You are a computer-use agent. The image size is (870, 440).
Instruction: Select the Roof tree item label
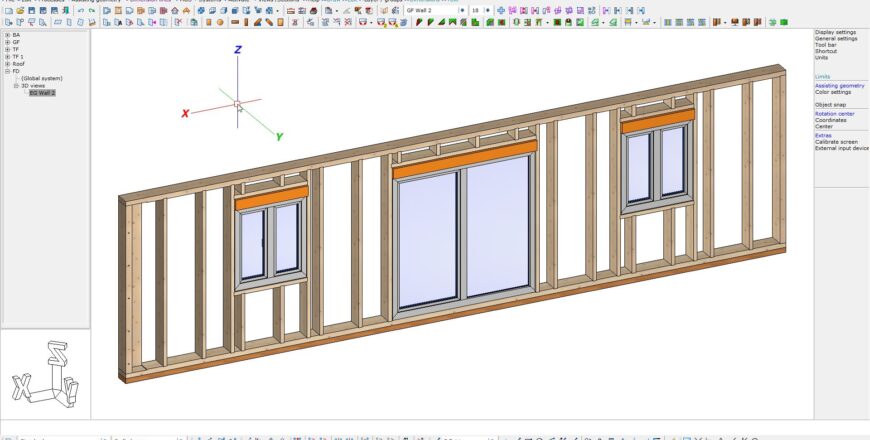pyautogui.click(x=18, y=64)
